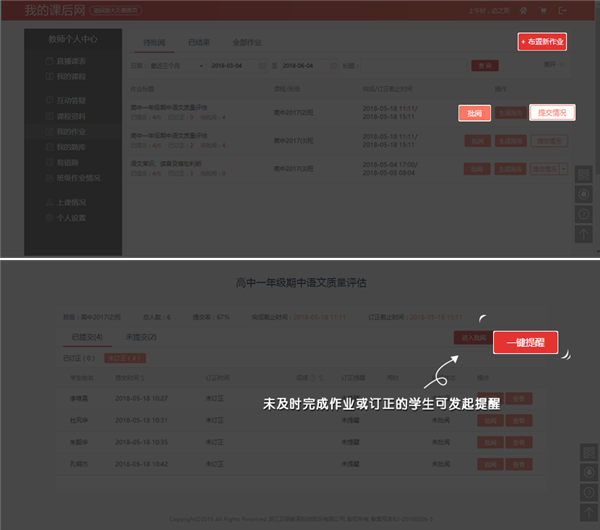Expand the 最近三个月 date range dropdown

(174, 66)
